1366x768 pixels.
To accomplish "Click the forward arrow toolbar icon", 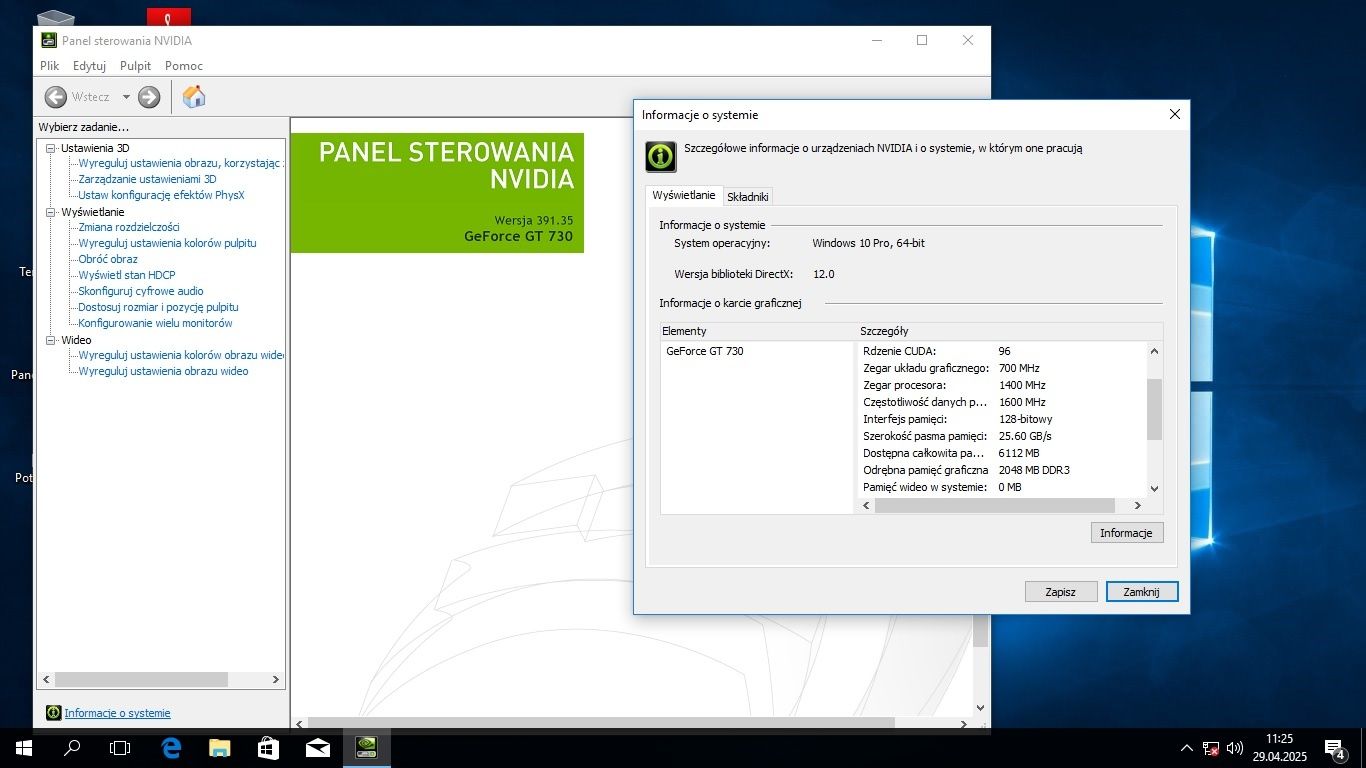I will click(x=149, y=97).
